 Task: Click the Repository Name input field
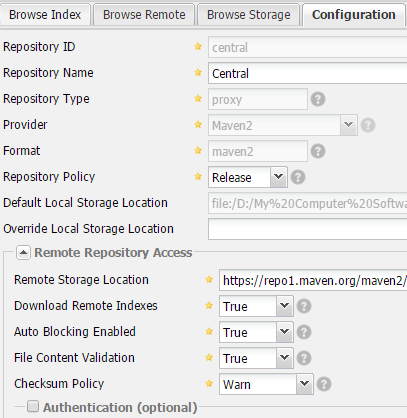coord(308,73)
